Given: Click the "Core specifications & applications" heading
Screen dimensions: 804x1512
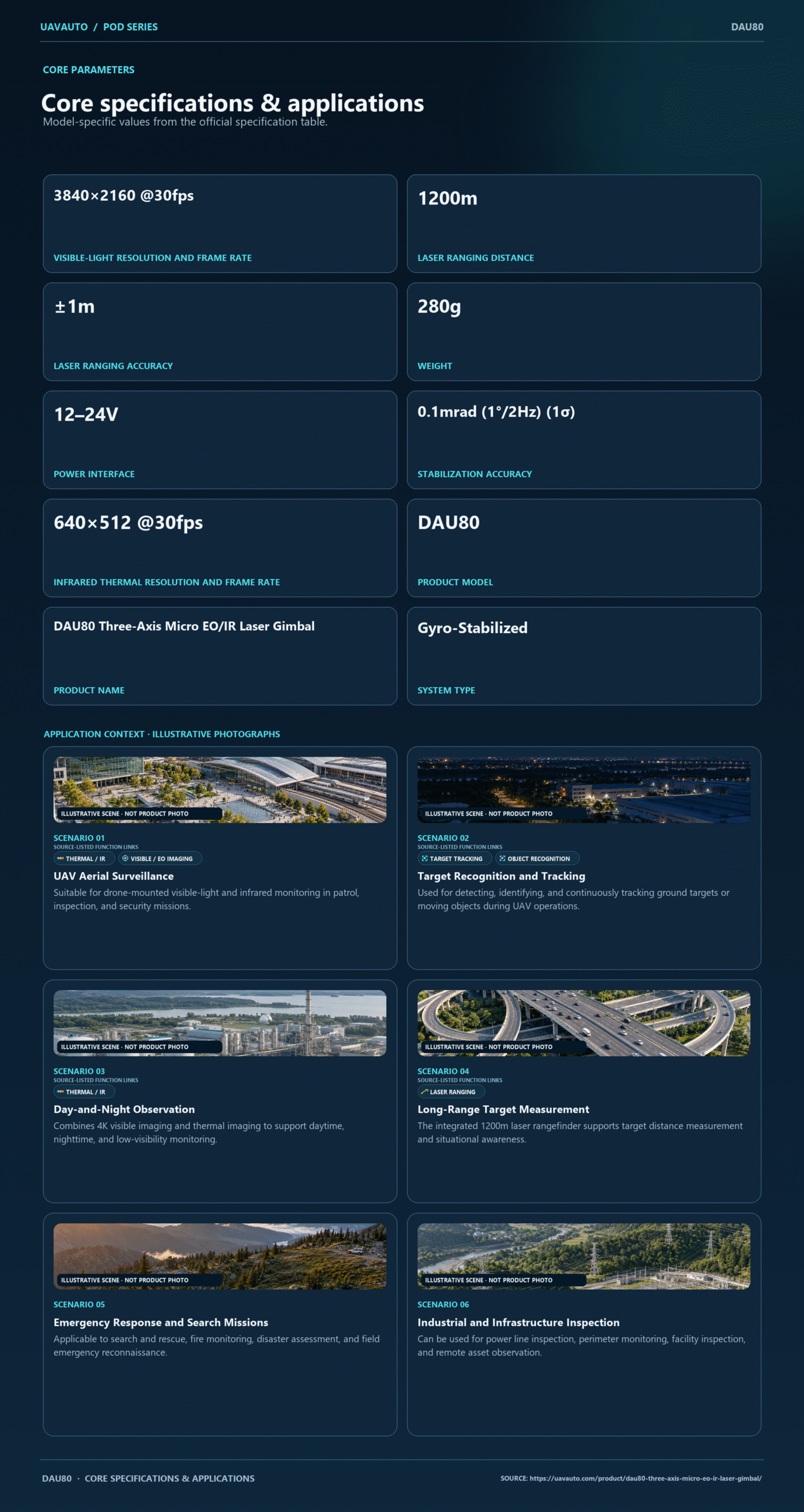Looking at the screenshot, I should coord(233,103).
